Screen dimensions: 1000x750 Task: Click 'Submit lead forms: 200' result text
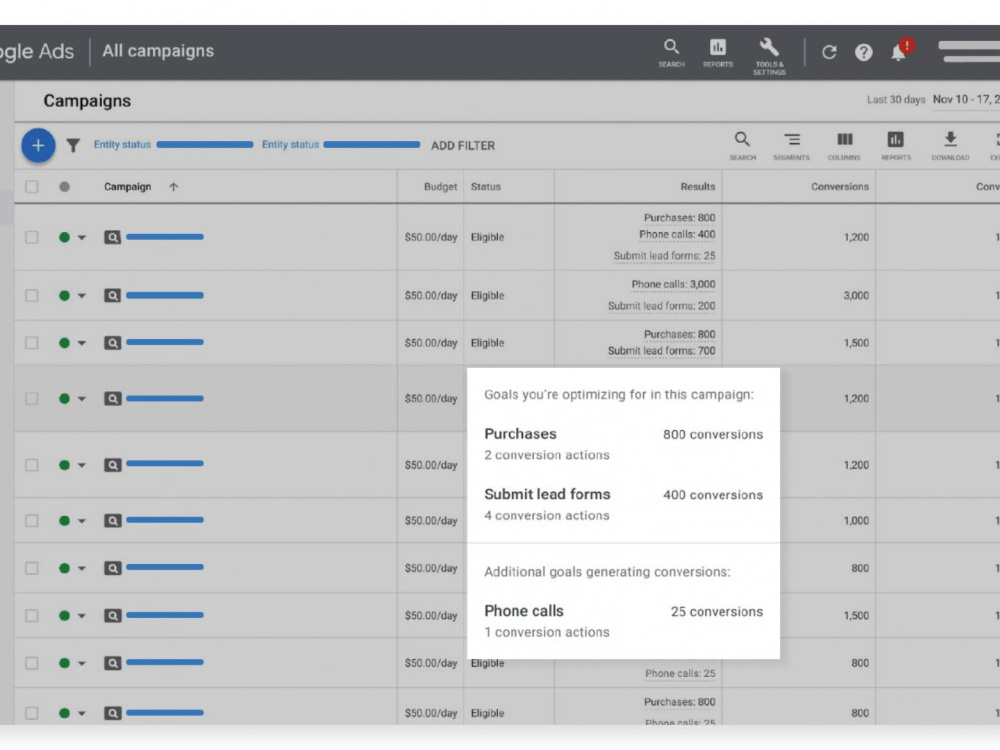tap(661, 306)
